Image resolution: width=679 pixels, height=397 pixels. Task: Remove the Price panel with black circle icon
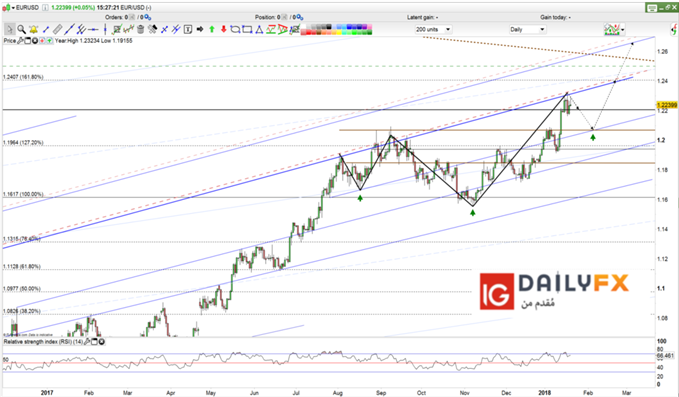[x=35, y=41]
